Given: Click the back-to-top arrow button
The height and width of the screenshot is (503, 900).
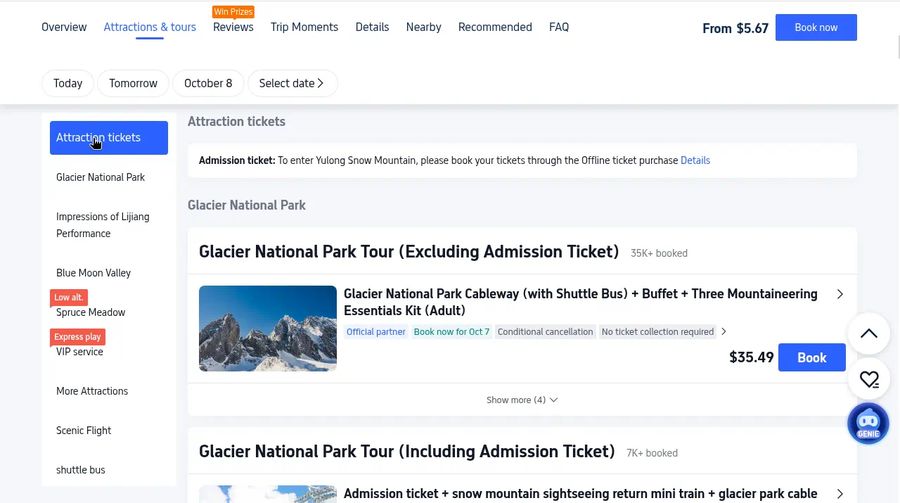Looking at the screenshot, I should pyautogui.click(x=869, y=334).
